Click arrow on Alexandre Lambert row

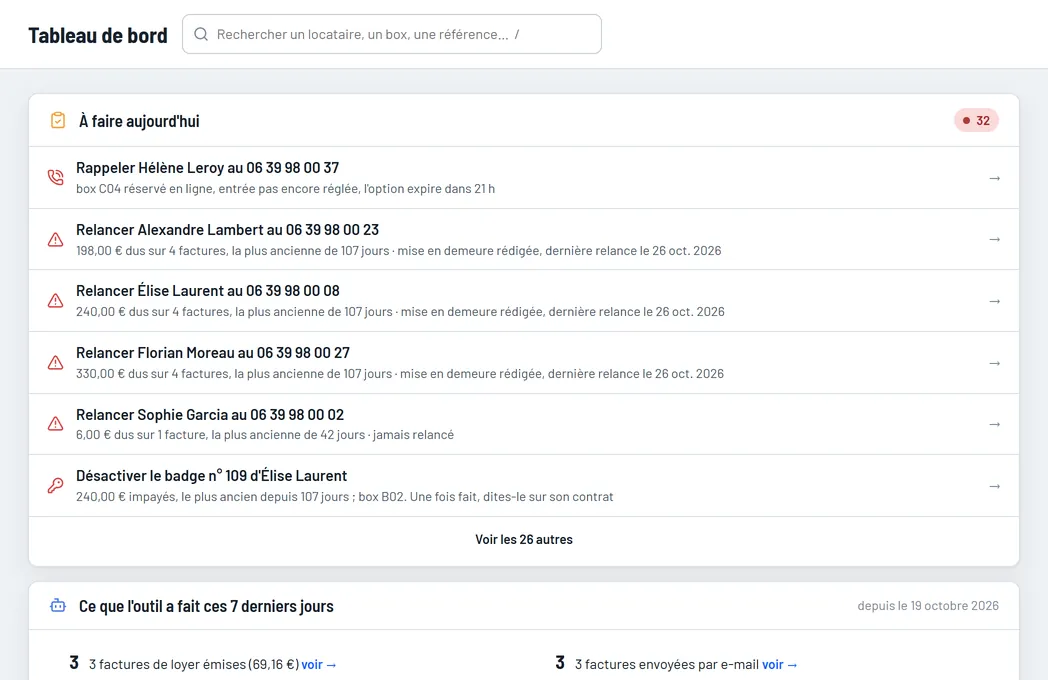click(995, 239)
